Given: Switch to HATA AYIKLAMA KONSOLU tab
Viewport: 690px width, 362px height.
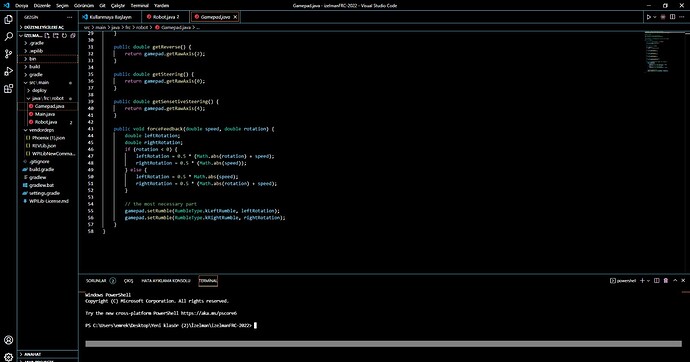Looking at the screenshot, I should (x=166, y=281).
